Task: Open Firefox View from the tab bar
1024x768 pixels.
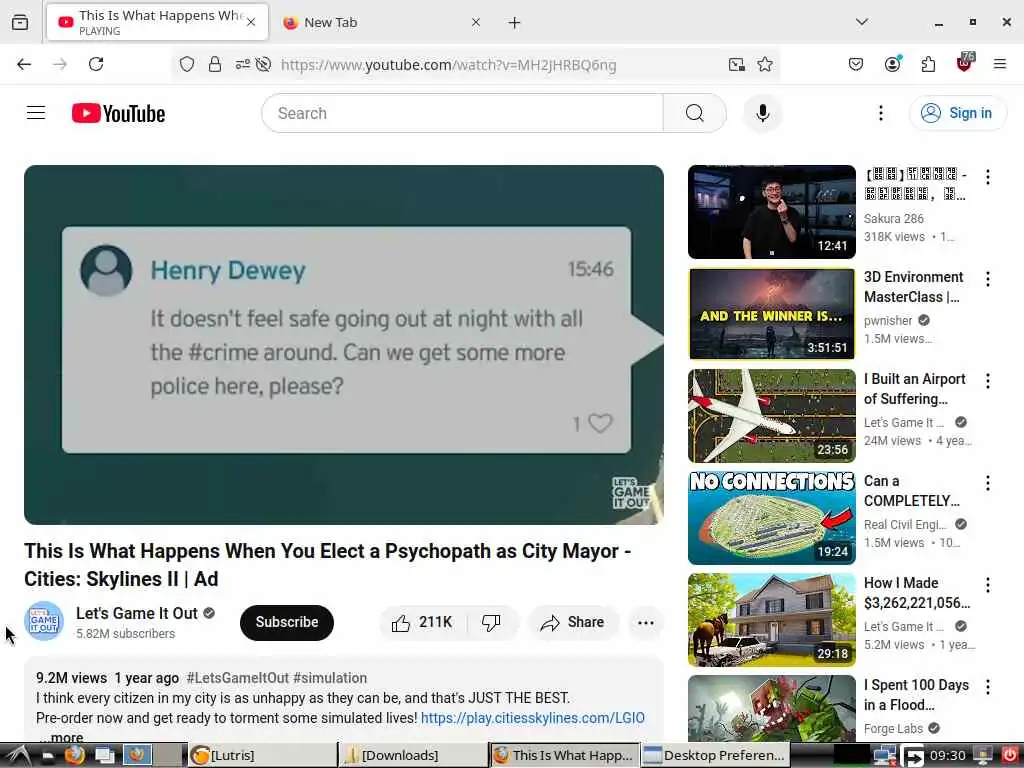Action: point(20,23)
